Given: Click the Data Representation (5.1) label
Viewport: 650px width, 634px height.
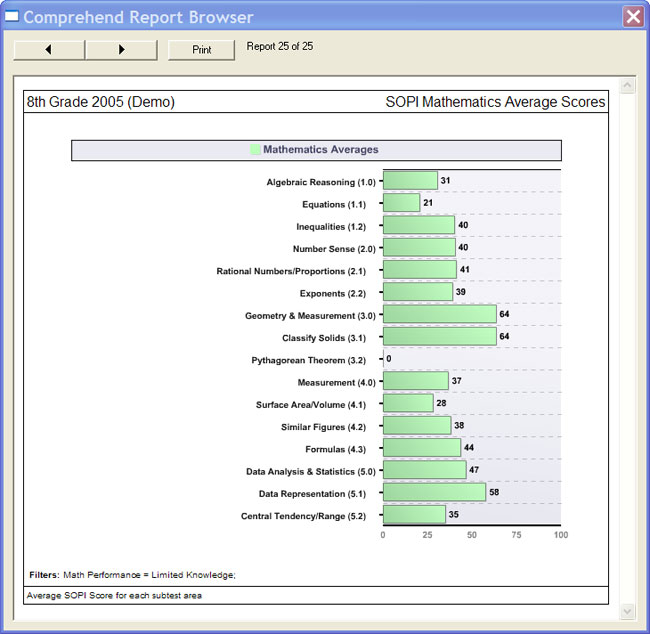Looking at the screenshot, I should [312, 494].
